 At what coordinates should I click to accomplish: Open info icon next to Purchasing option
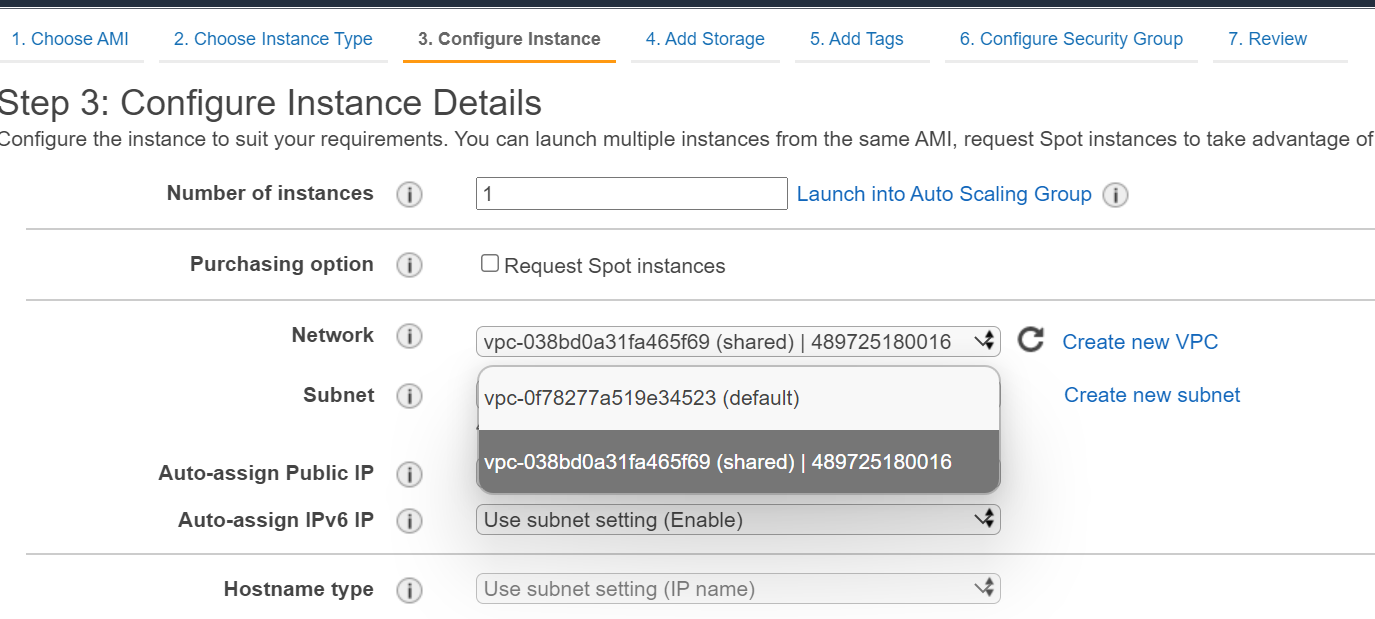pyautogui.click(x=409, y=265)
